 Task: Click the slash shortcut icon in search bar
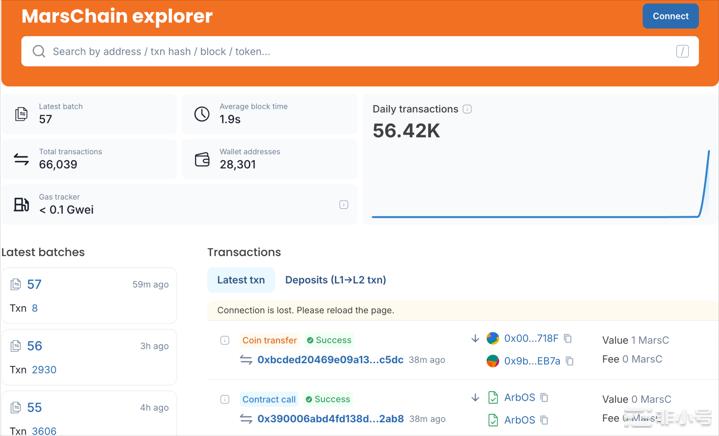(x=682, y=51)
